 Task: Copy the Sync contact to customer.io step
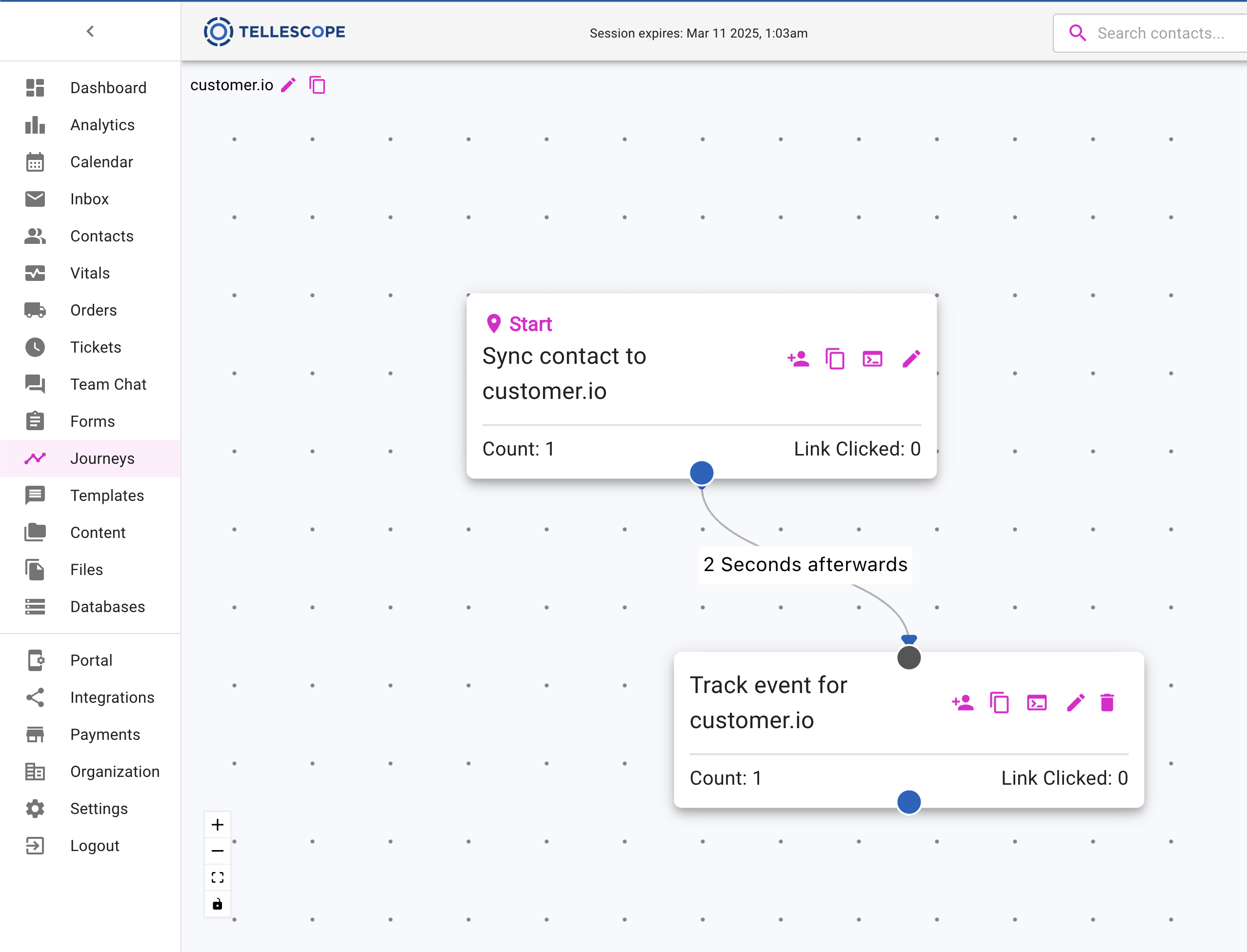coord(835,359)
